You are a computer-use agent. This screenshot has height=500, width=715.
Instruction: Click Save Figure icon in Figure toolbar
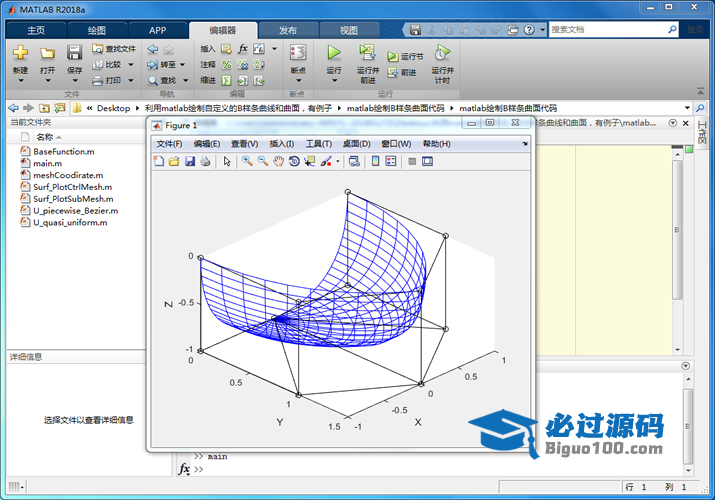click(190, 161)
